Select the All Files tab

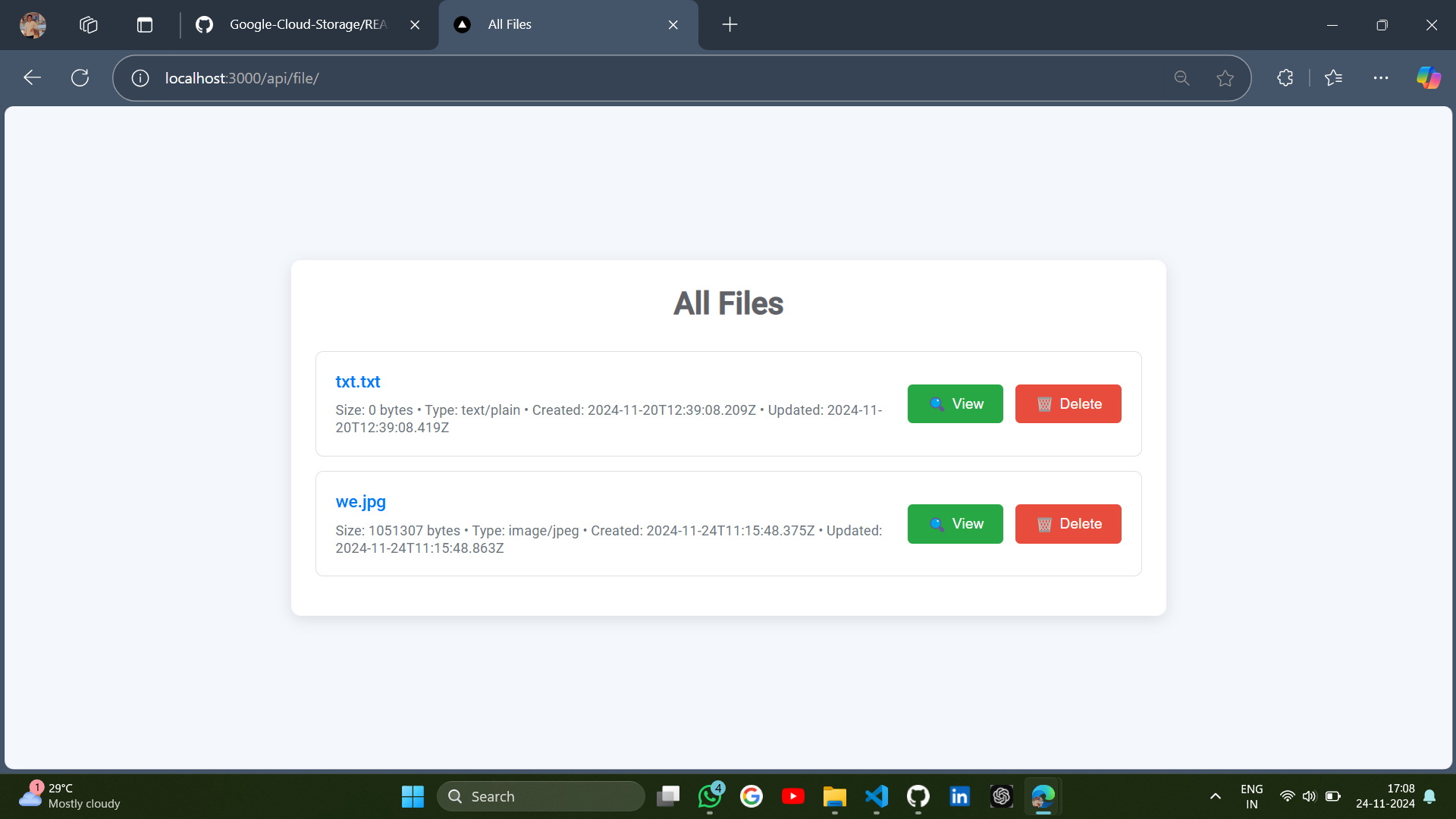click(x=568, y=25)
